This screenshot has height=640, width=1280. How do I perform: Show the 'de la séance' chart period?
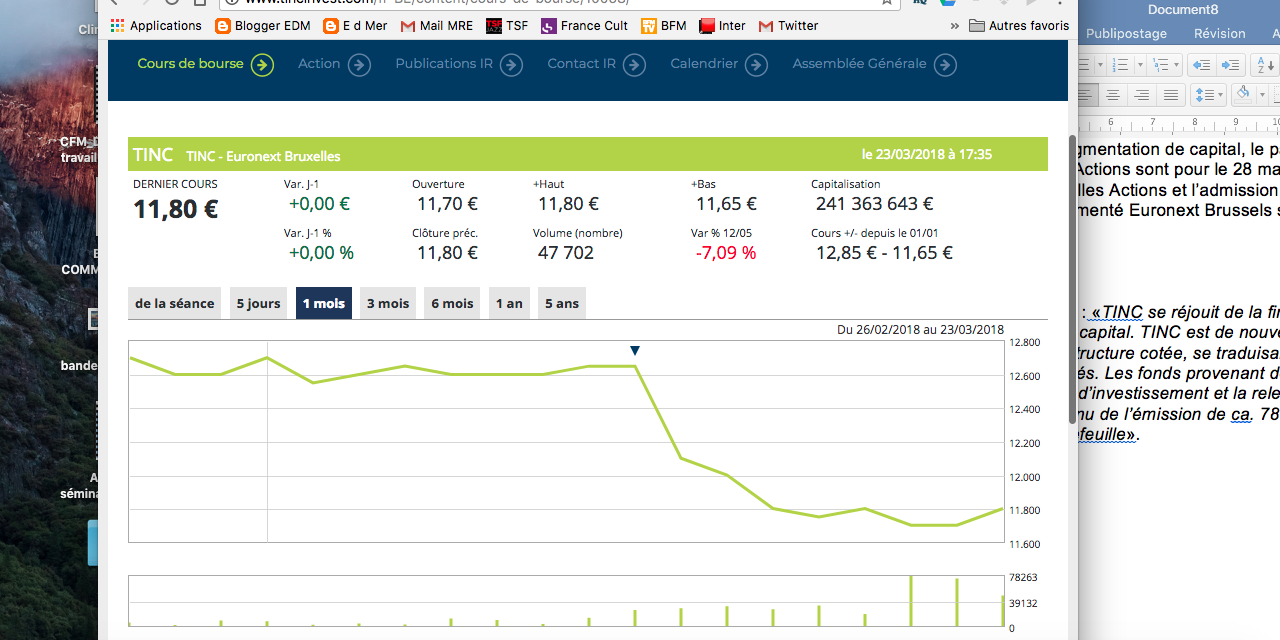(x=175, y=303)
